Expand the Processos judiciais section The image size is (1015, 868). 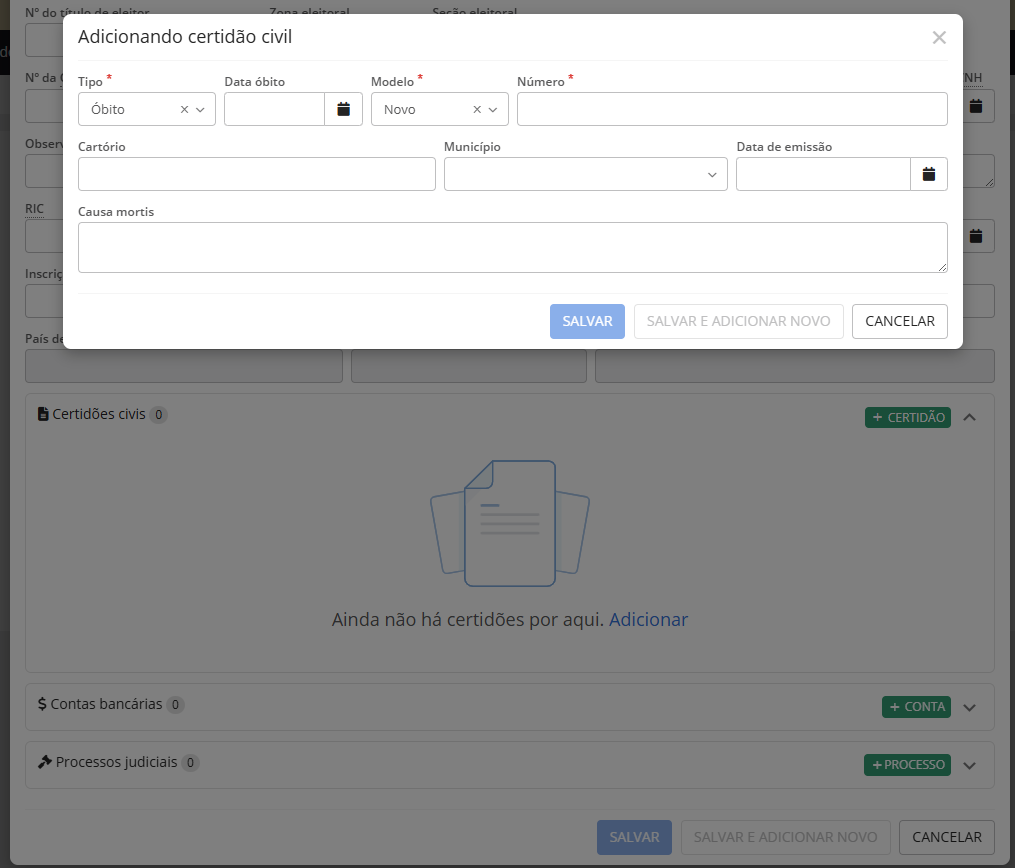pos(968,765)
